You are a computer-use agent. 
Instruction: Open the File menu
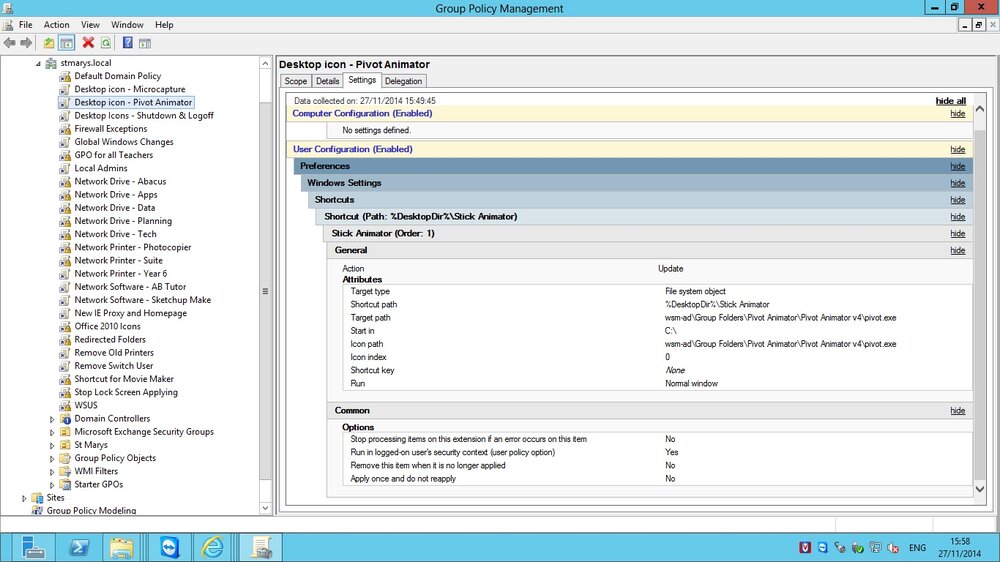(26, 25)
